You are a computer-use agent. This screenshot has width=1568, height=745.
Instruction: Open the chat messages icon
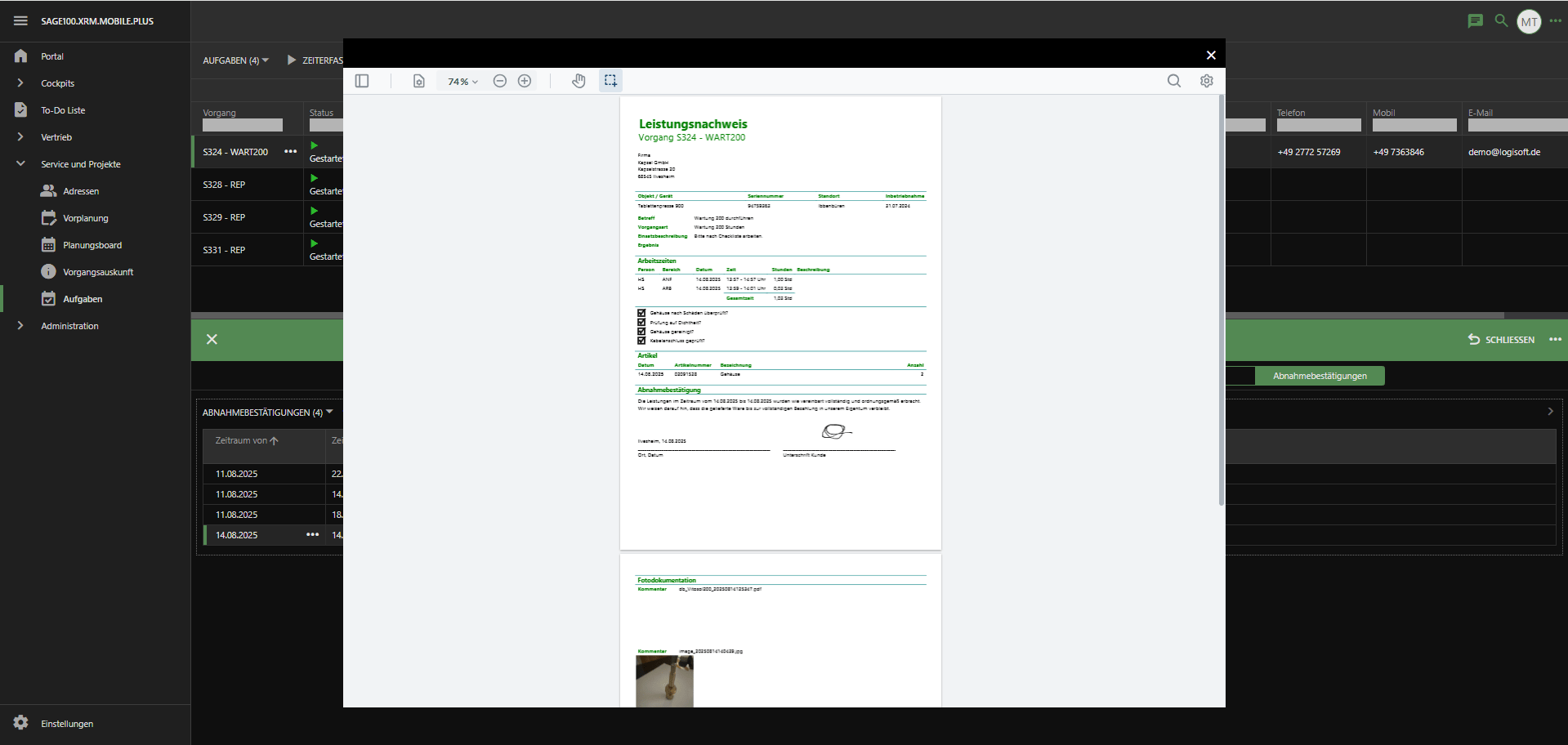pyautogui.click(x=1475, y=21)
